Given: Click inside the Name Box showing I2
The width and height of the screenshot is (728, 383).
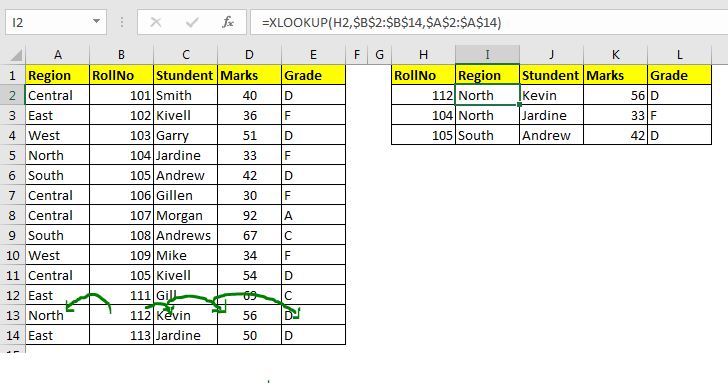Looking at the screenshot, I should click(49, 22).
